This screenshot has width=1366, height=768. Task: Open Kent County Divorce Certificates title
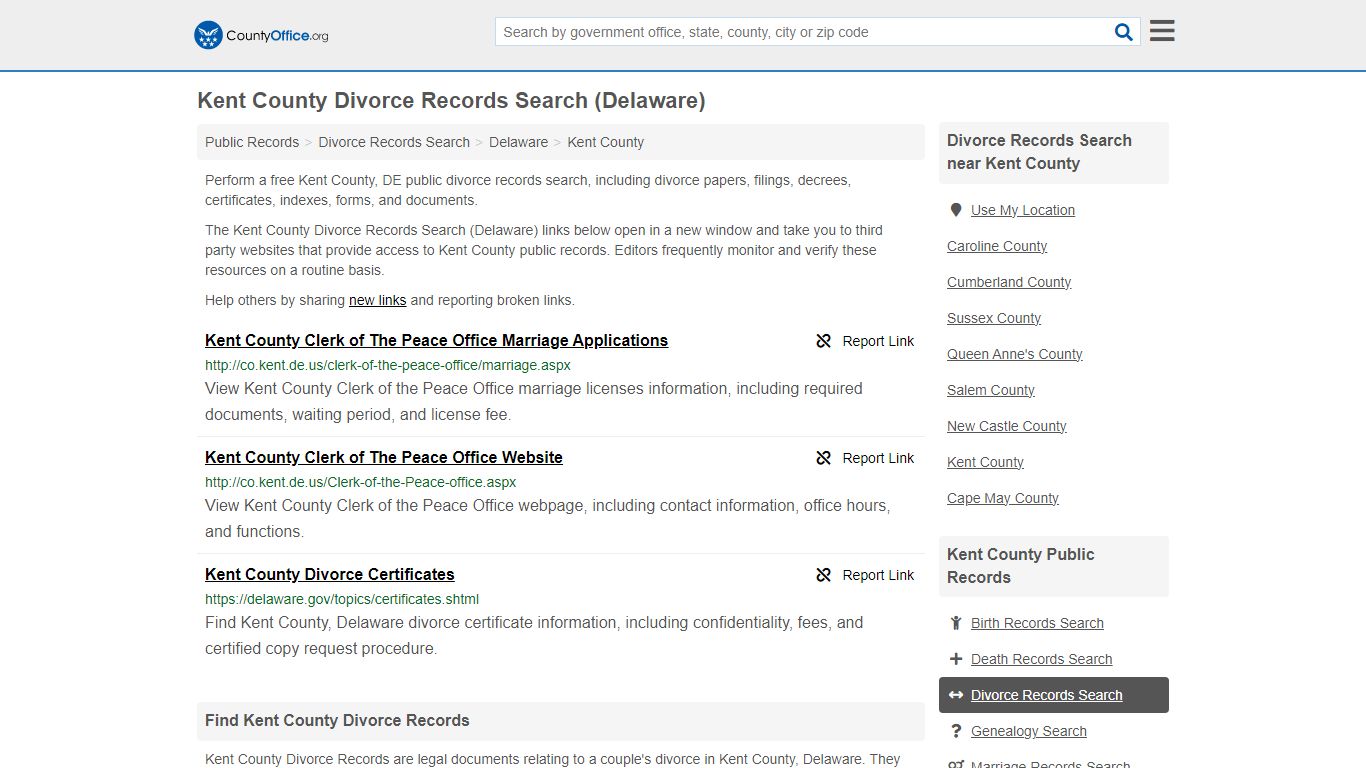330,574
